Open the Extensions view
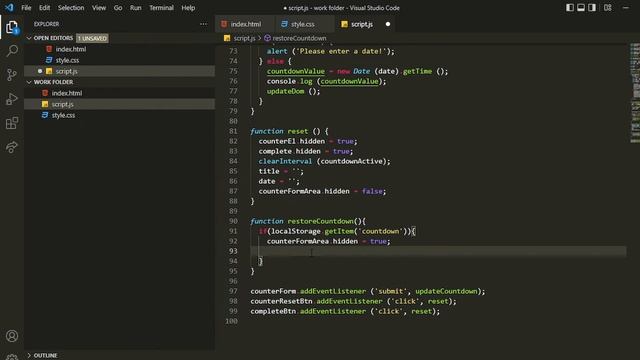 pyautogui.click(x=12, y=123)
